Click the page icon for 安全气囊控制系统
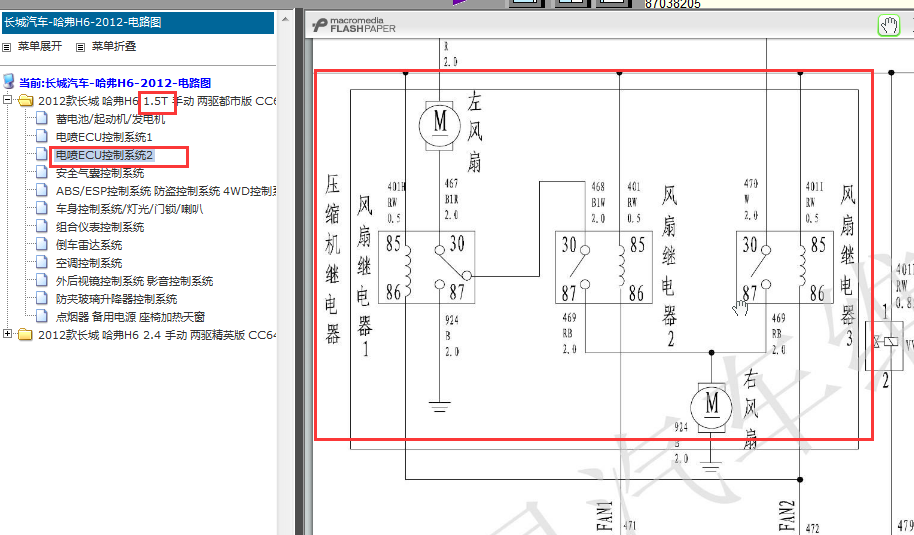914x535 pixels. point(41,173)
